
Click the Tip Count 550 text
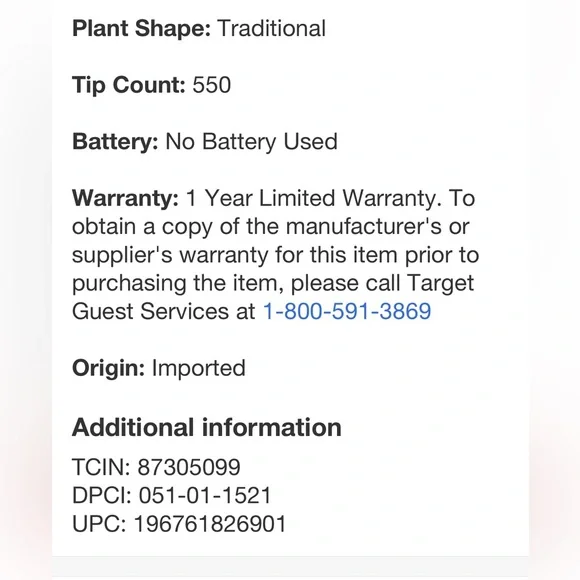pyautogui.click(x=152, y=85)
